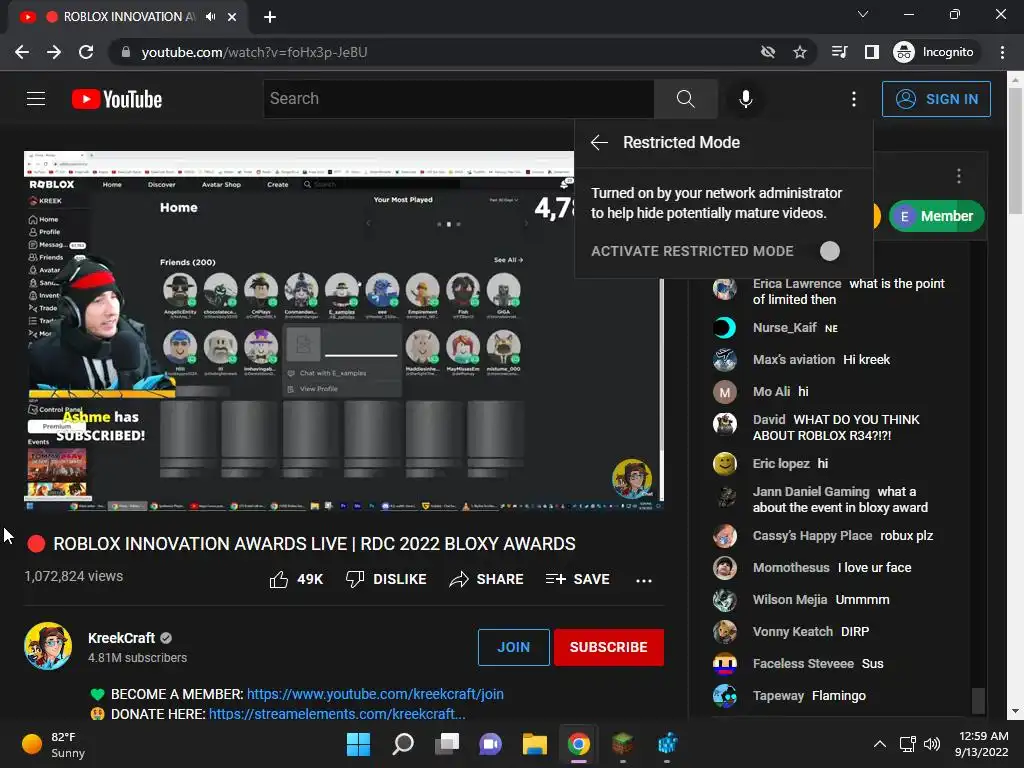
Task: Open clock showing 12:59 AM
Action: click(981, 744)
